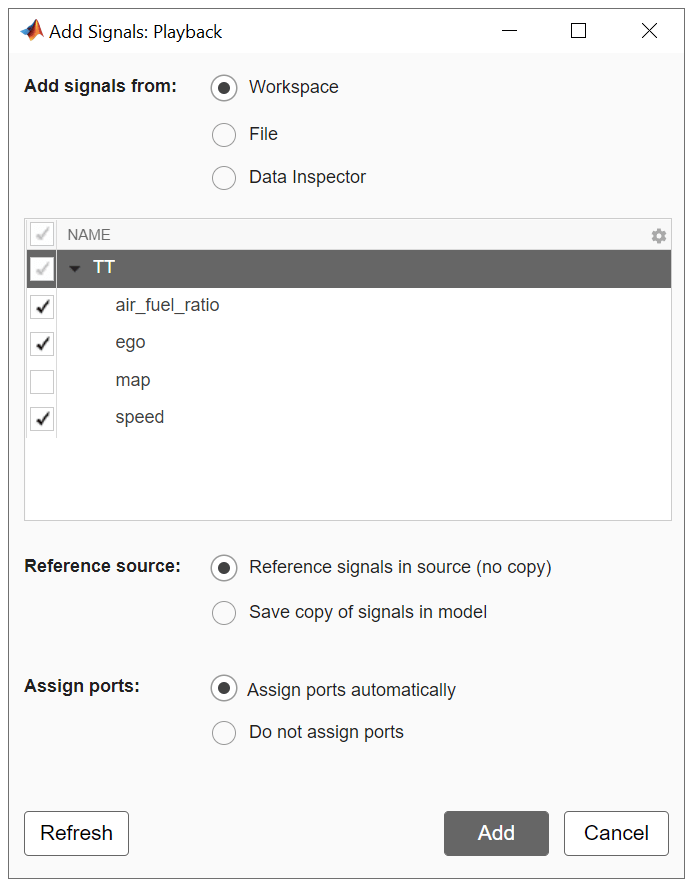The height and width of the screenshot is (887, 693).
Task: Select the Workspace radio option
Action: pyautogui.click(x=224, y=88)
